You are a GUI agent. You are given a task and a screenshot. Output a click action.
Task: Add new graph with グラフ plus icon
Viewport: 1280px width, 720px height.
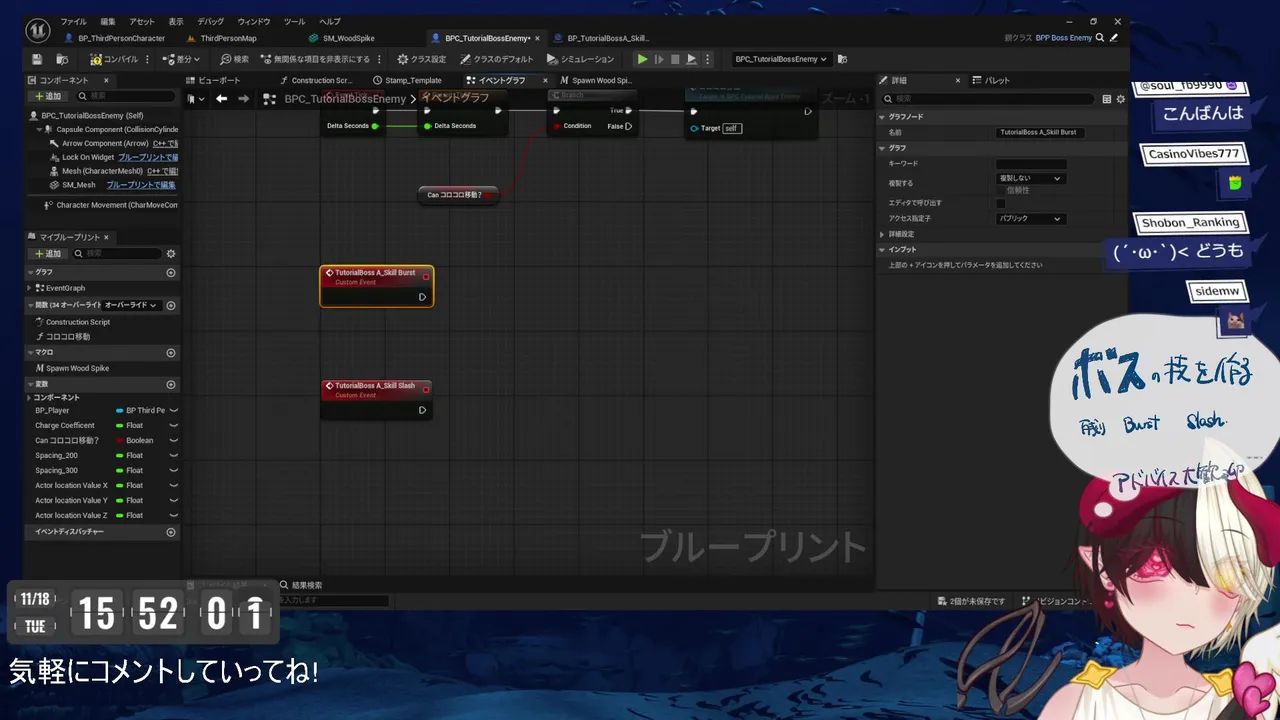171,272
